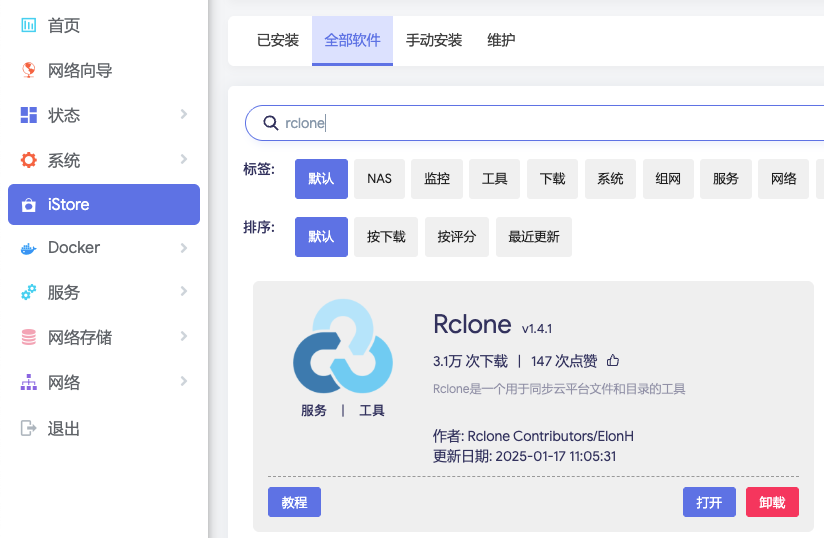This screenshot has height=538, width=824.
Task: Sort results by 按下载
Action: click(386, 237)
